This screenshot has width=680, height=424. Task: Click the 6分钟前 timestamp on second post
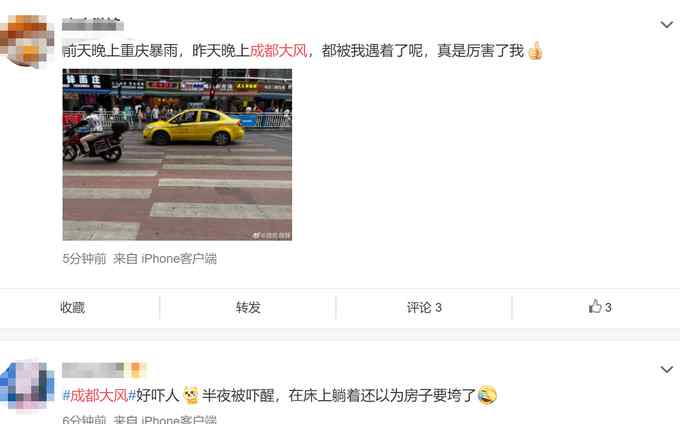click(85, 419)
